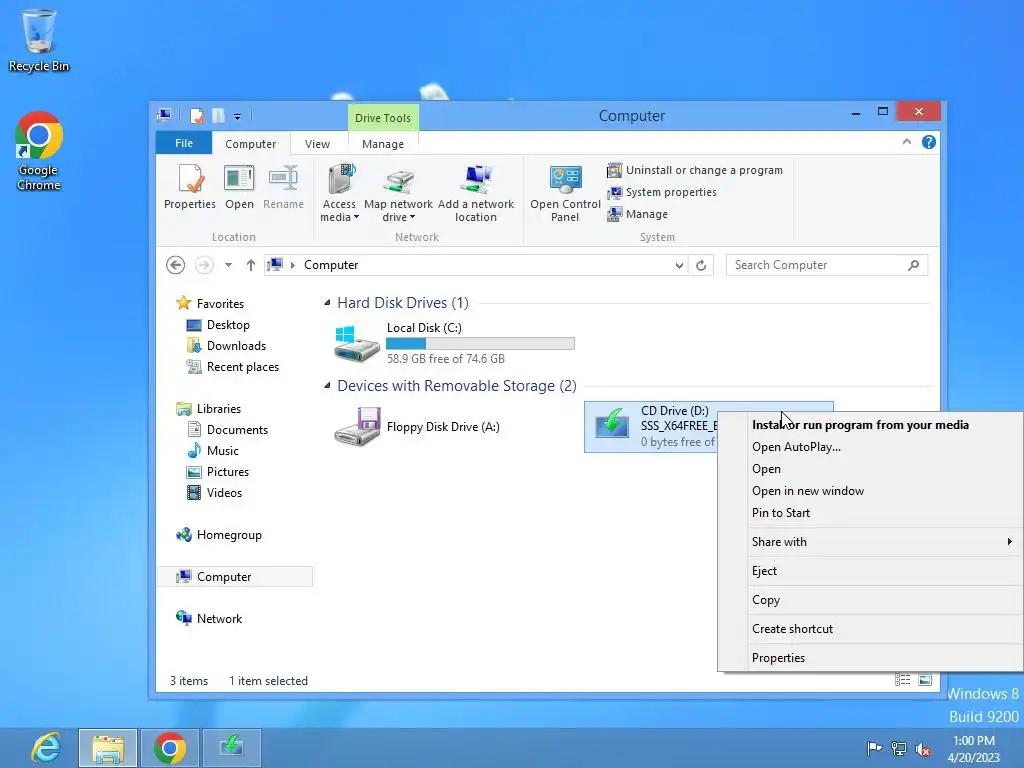The image size is (1024, 768).
Task: Click the Drive Tools contextual tab
Action: [383, 118]
